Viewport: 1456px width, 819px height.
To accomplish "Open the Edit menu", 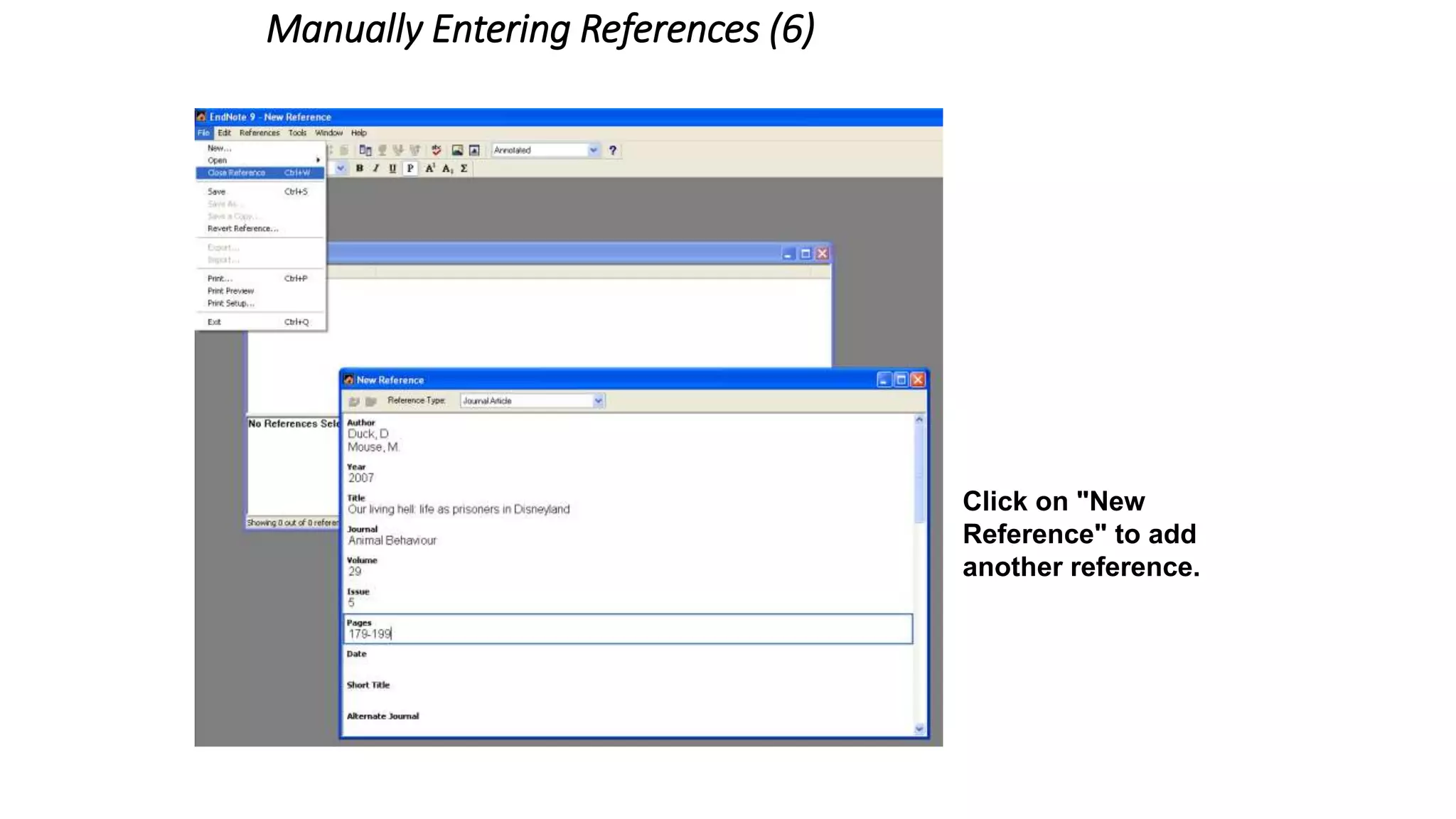I will 224,133.
